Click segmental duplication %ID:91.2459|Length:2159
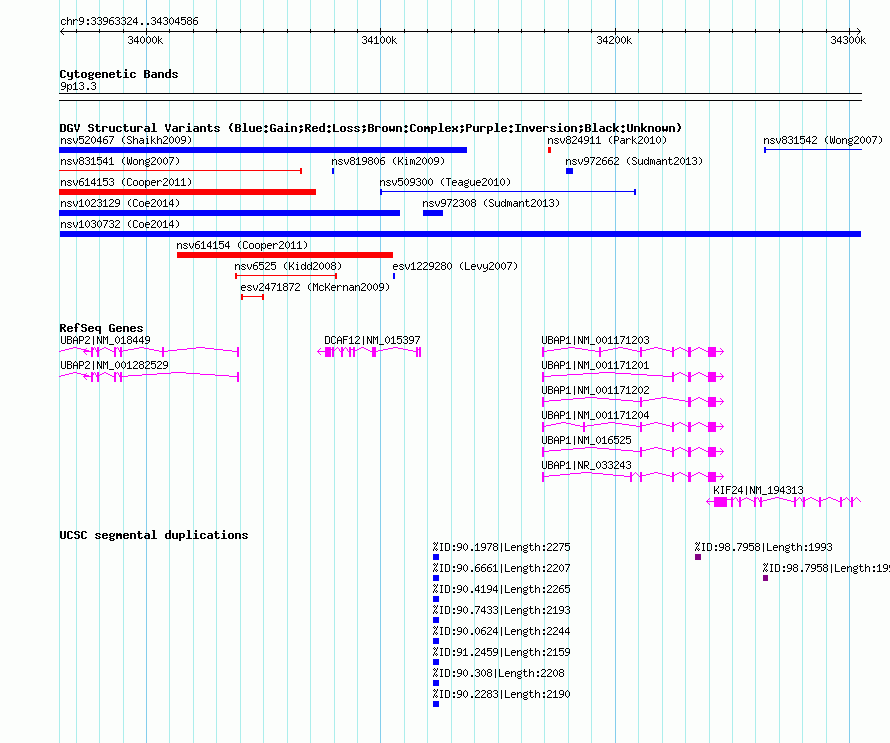Screen dimensions: 890x743 [501, 652]
